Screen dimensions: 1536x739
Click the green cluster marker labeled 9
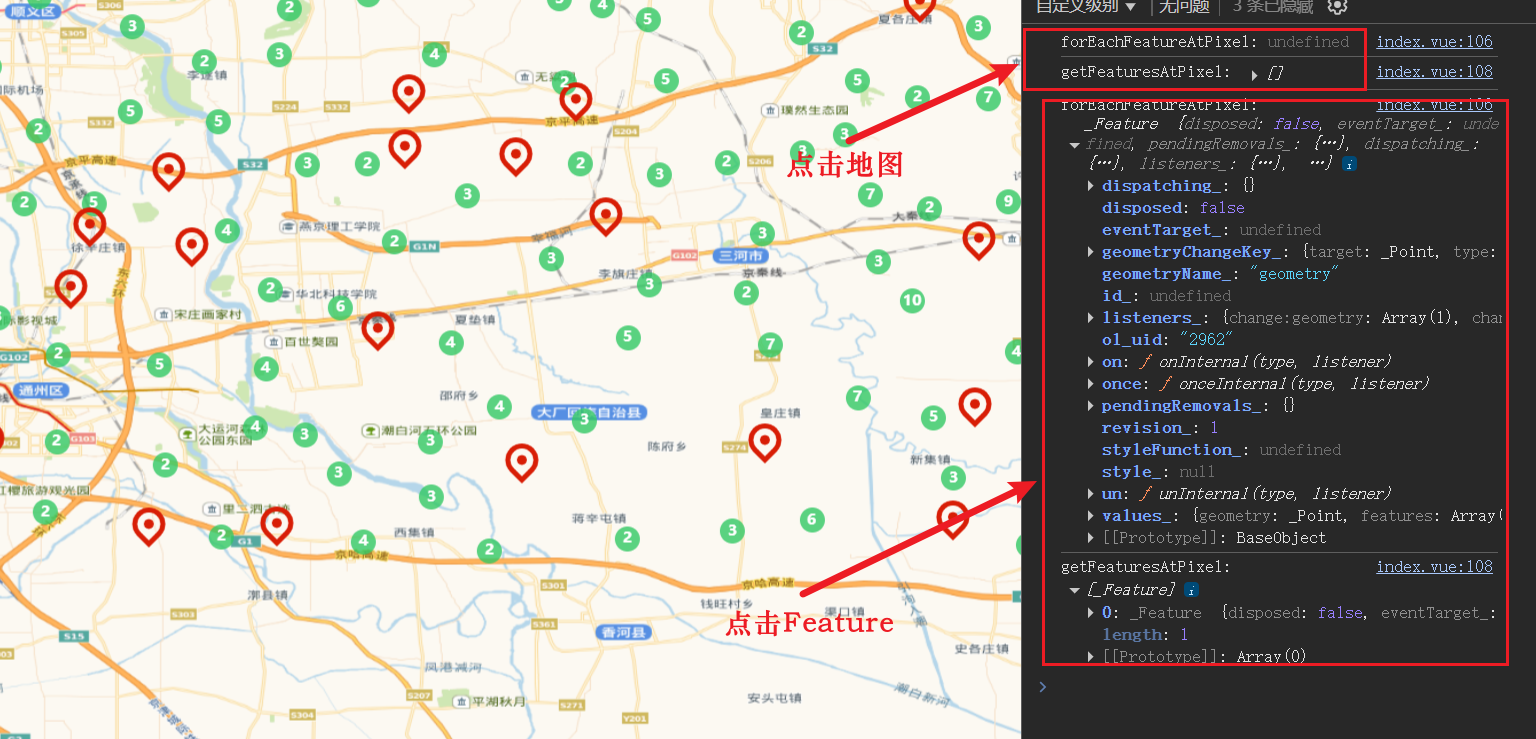tap(1008, 202)
